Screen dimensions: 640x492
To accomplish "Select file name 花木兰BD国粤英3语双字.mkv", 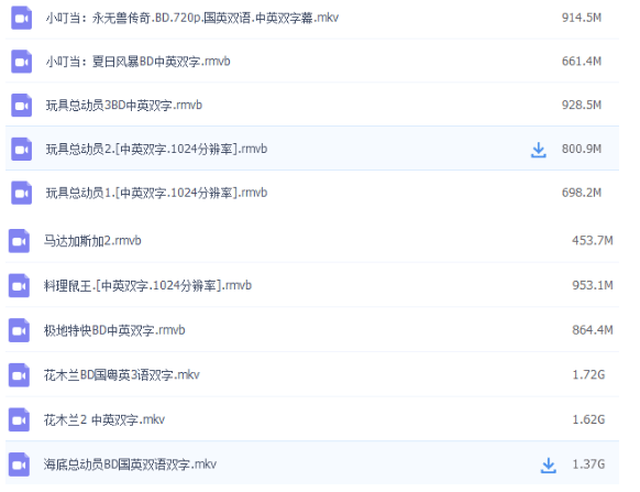I will tap(122, 375).
